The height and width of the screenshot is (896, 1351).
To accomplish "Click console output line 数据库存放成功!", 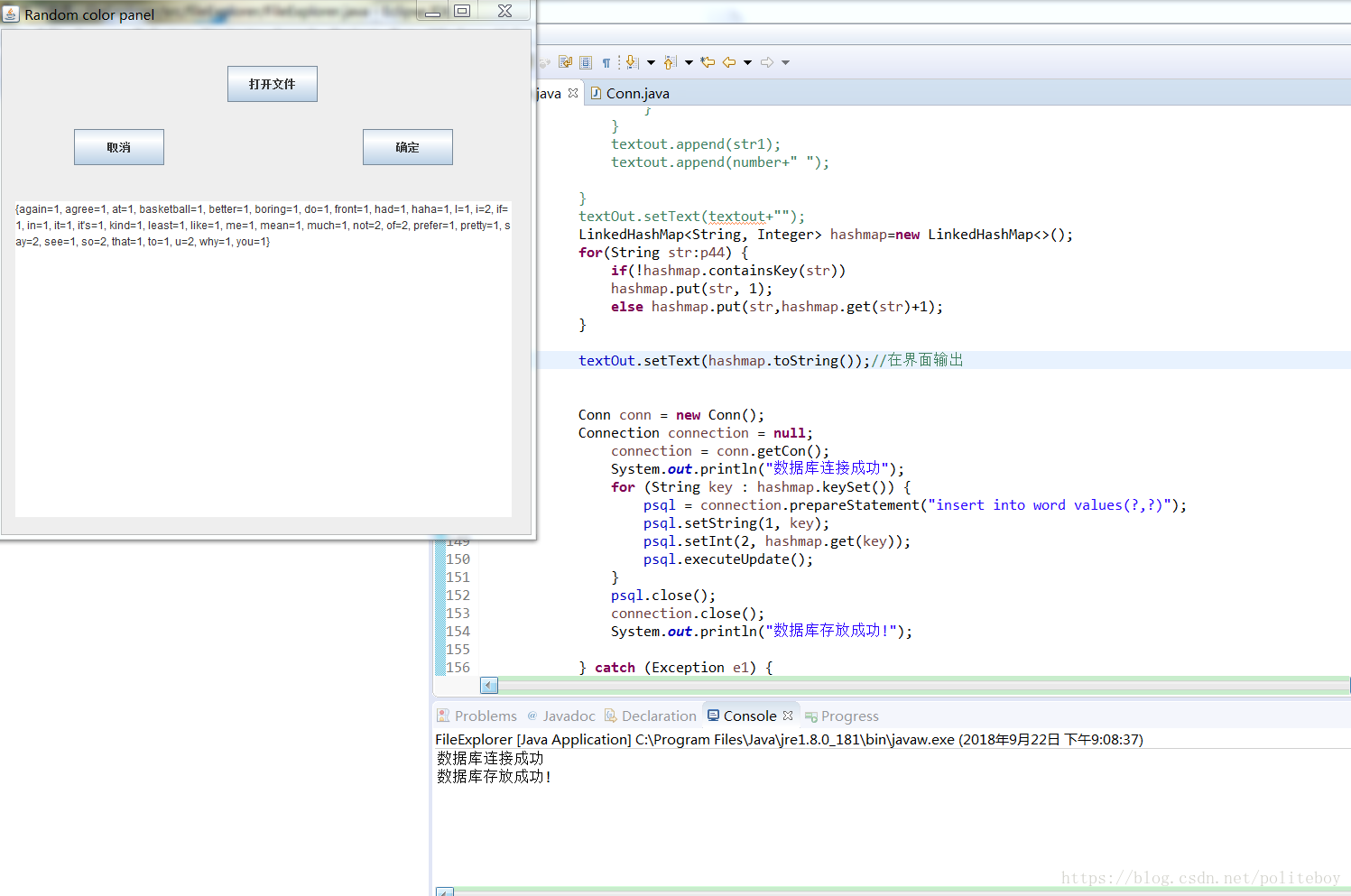I will pyautogui.click(x=494, y=776).
